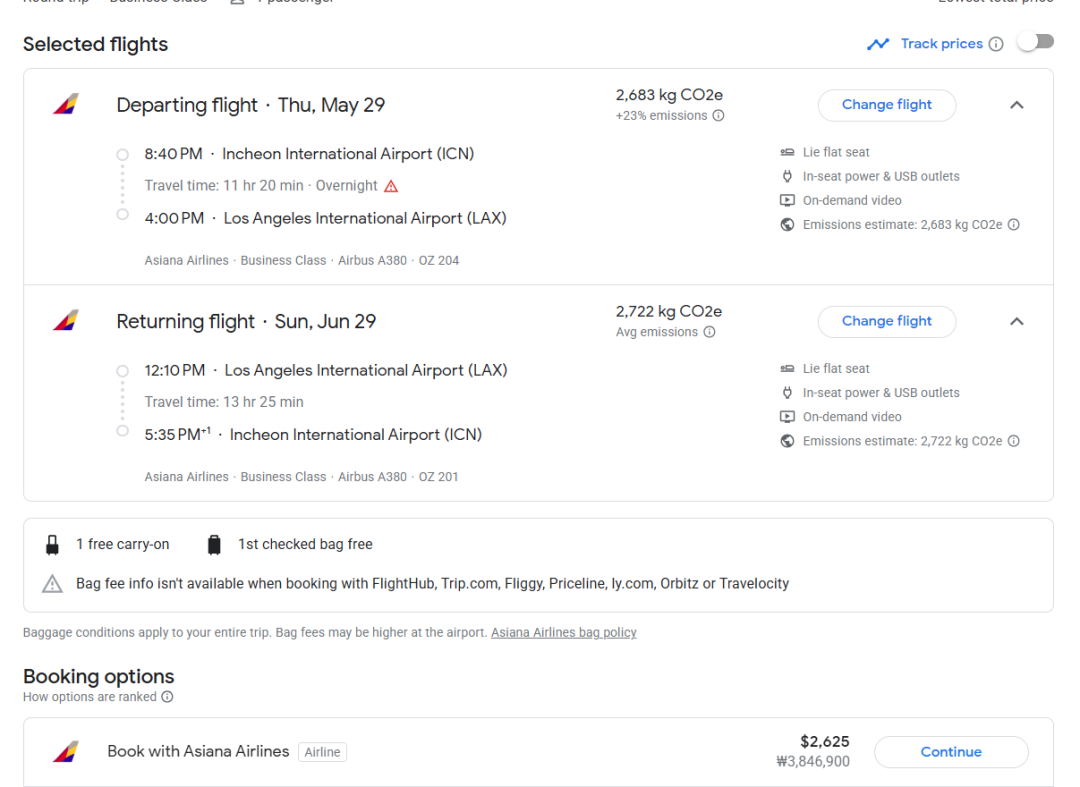Click the Airline tag badge
Image resolution: width=1080 pixels, height=787 pixels.
[322, 752]
